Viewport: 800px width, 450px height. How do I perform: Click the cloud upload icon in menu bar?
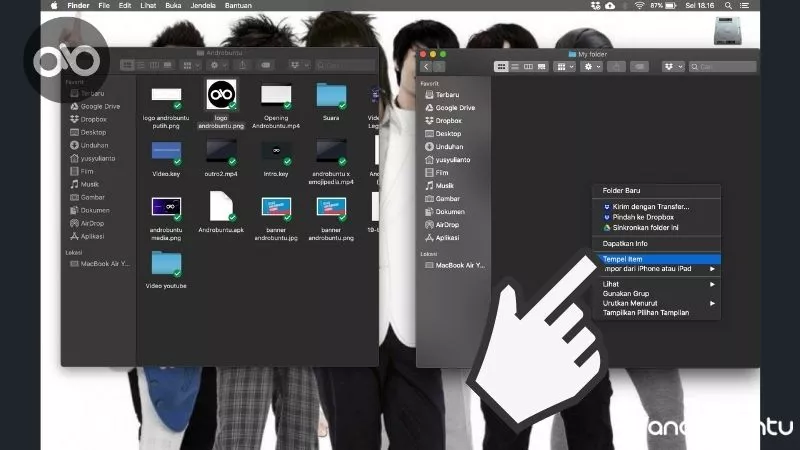(610, 6)
